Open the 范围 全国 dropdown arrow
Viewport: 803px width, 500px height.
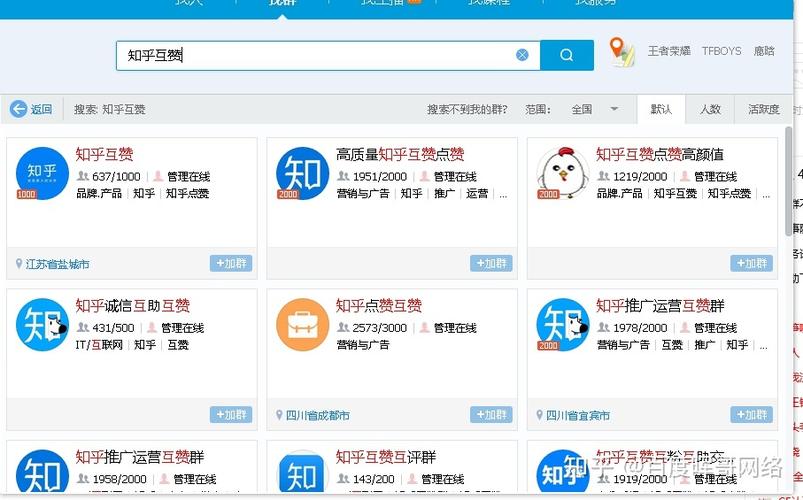click(614, 109)
